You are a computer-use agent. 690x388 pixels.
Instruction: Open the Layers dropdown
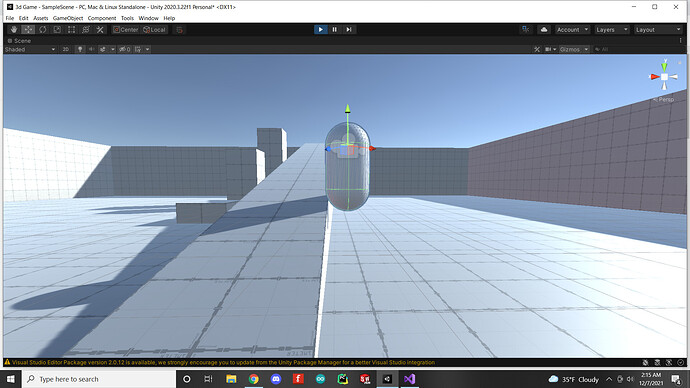[x=611, y=29]
